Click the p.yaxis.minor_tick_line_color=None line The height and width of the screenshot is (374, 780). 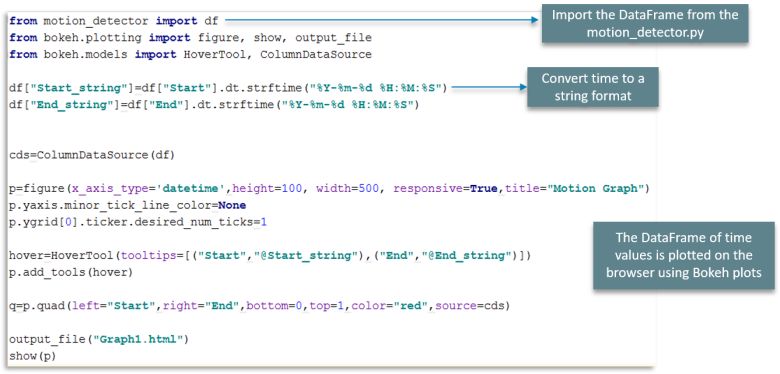click(x=128, y=205)
